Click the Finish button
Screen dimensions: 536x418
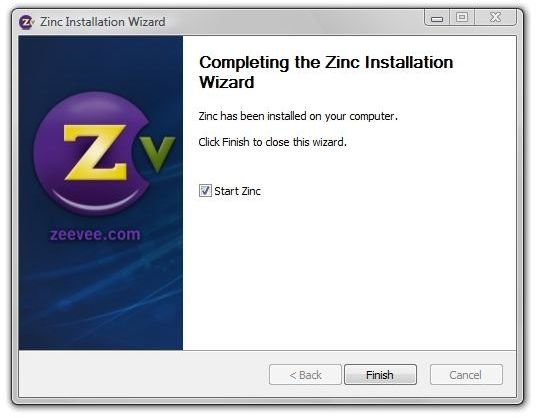[x=380, y=375]
